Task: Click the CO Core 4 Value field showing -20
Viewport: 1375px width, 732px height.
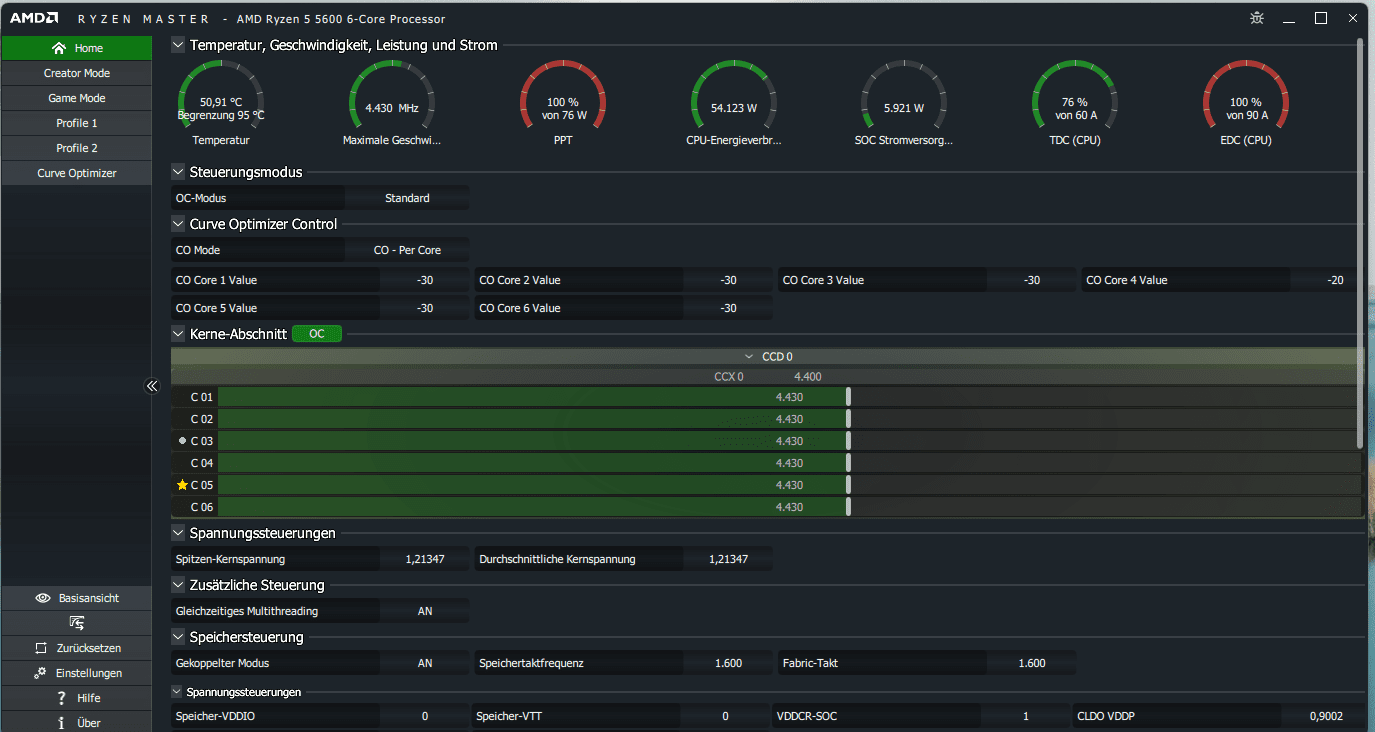Action: tap(1335, 280)
